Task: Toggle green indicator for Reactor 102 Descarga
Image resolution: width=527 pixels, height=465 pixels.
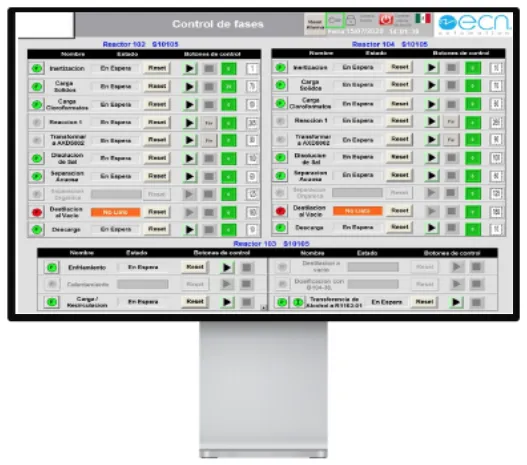Action: [x=37, y=230]
